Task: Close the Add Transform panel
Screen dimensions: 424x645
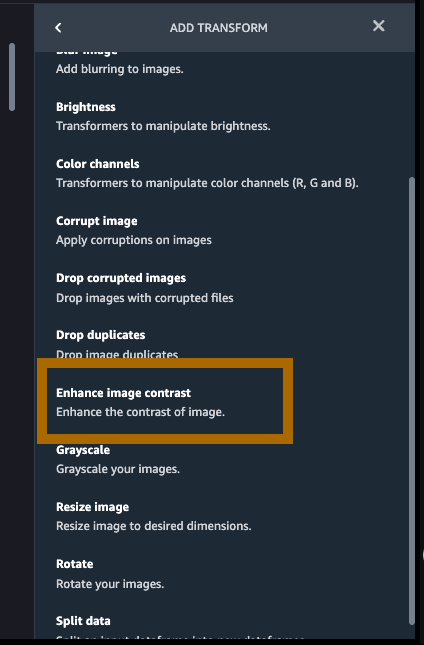Action: [x=378, y=26]
